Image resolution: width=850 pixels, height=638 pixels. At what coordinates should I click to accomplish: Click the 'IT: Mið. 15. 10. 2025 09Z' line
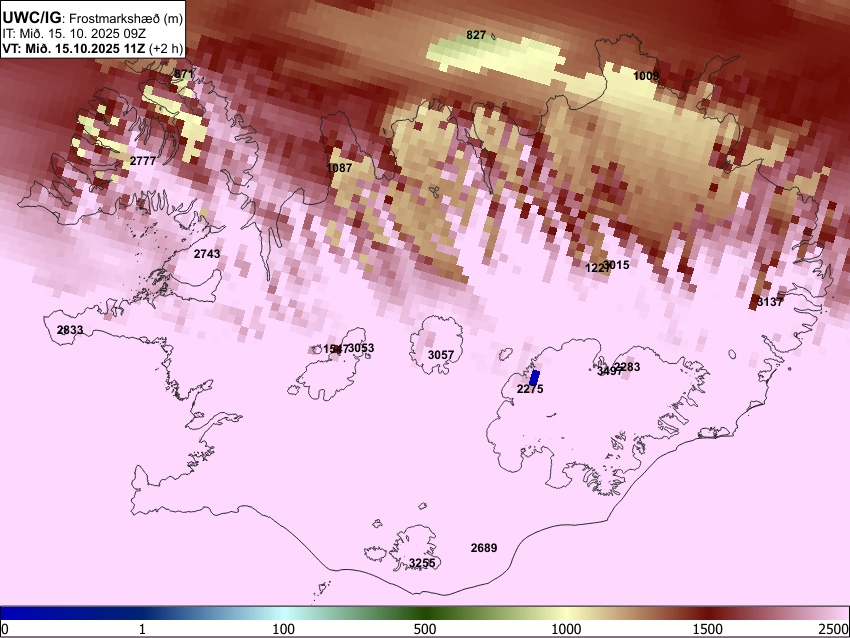tap(74, 34)
